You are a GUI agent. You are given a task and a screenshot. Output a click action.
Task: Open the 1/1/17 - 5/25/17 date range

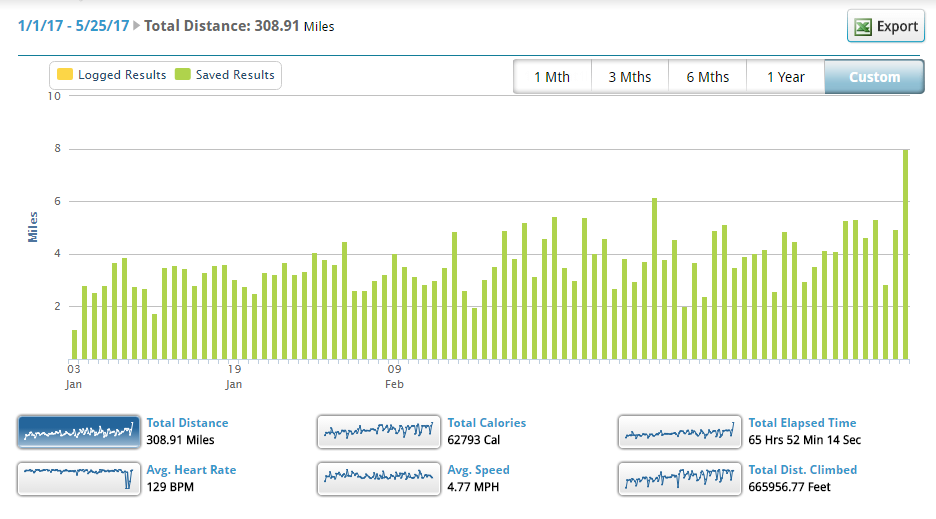coord(74,26)
